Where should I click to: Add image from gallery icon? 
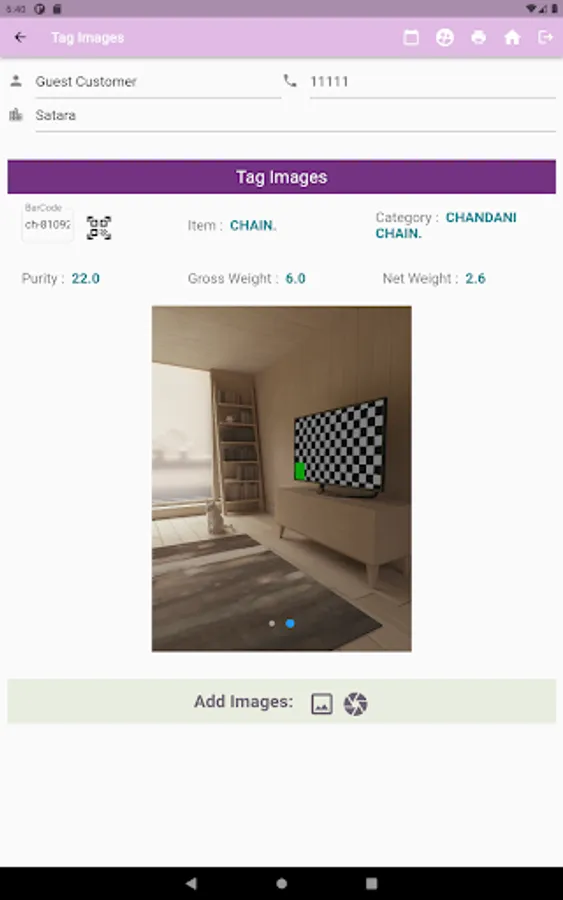click(321, 703)
